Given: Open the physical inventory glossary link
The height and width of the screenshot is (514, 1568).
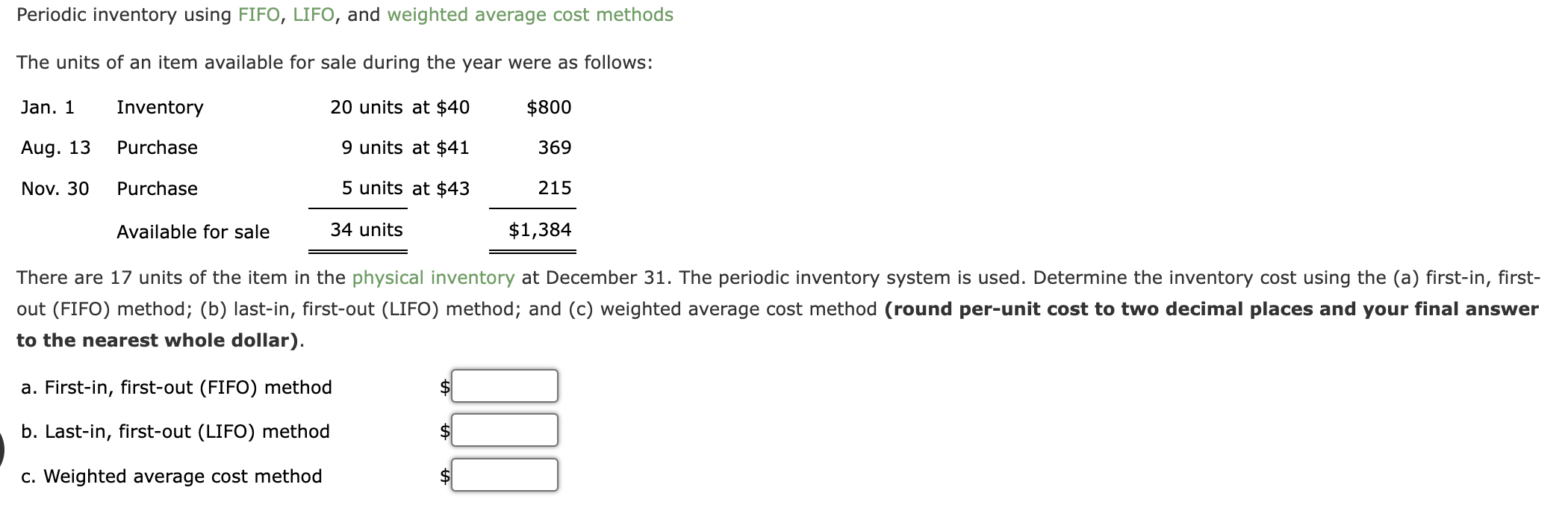Looking at the screenshot, I should tap(434, 276).
